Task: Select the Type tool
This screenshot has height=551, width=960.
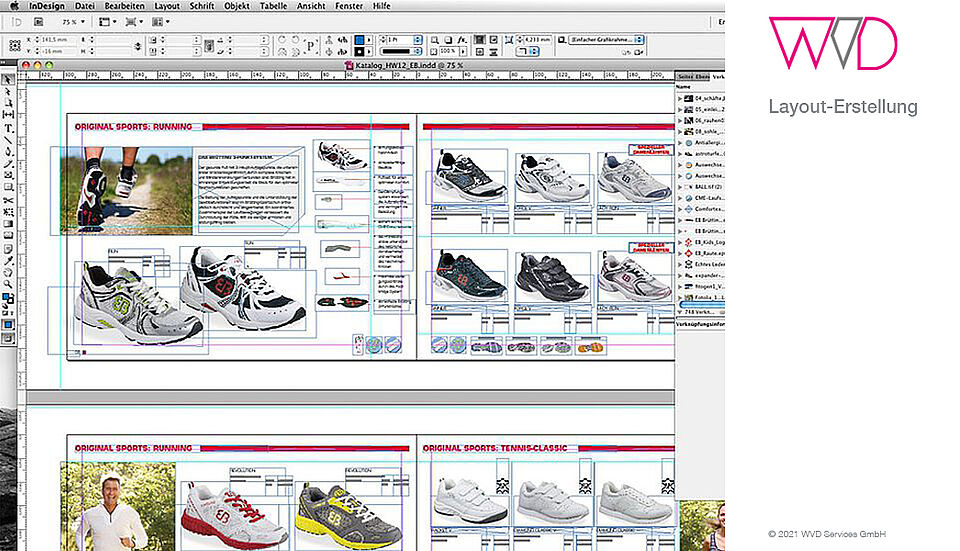Action: [7, 128]
